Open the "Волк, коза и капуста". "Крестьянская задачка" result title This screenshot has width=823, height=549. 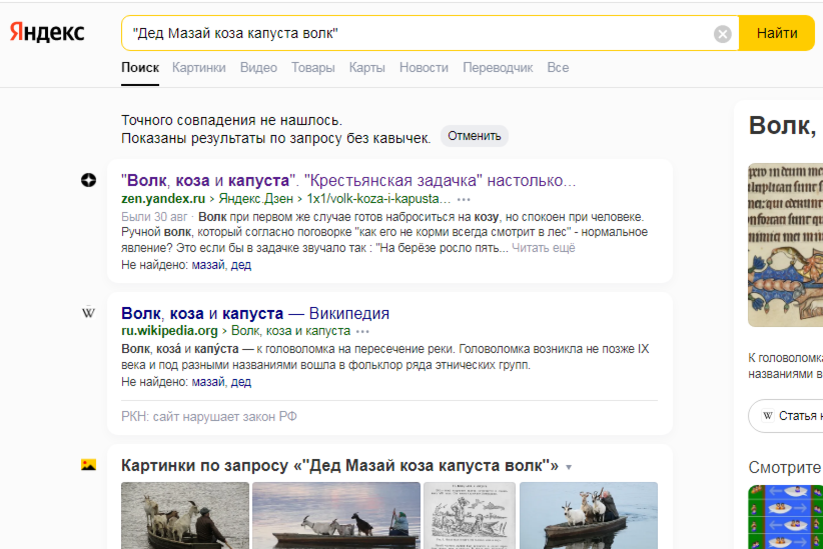tap(349, 181)
